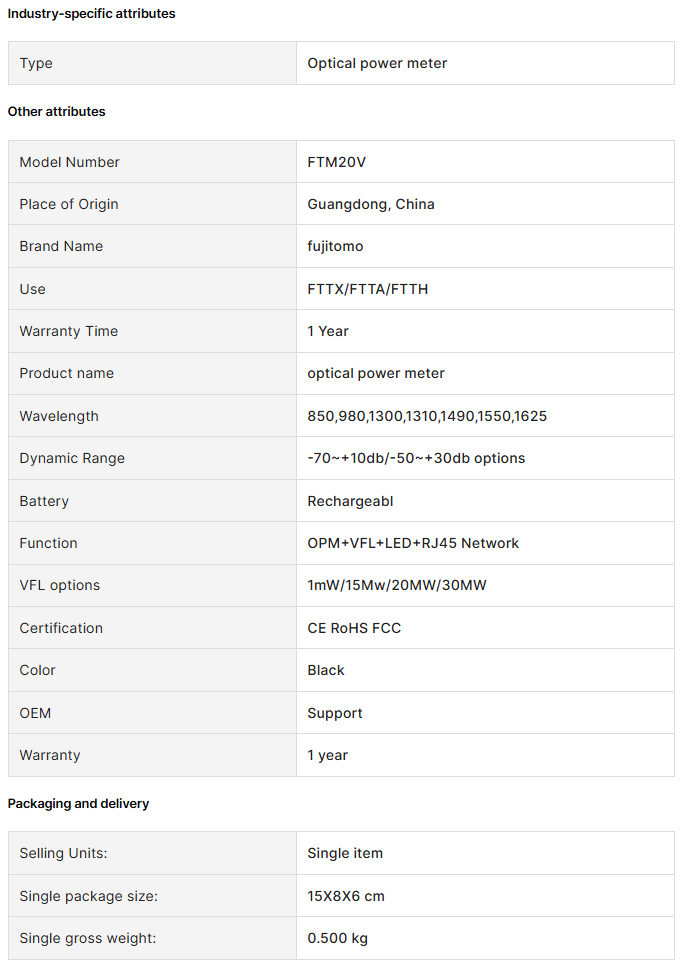Click the FTTX/FTTA/FTTH use value

click(x=368, y=289)
